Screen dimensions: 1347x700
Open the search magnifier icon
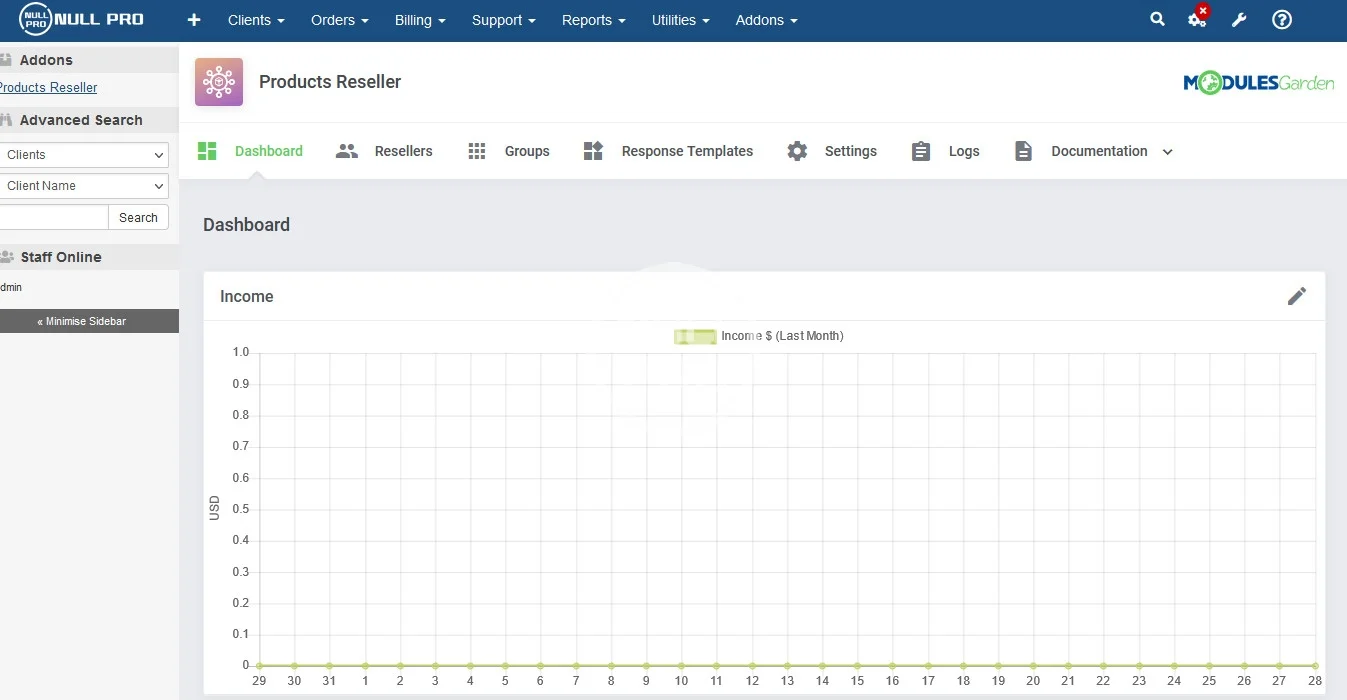[1157, 19]
